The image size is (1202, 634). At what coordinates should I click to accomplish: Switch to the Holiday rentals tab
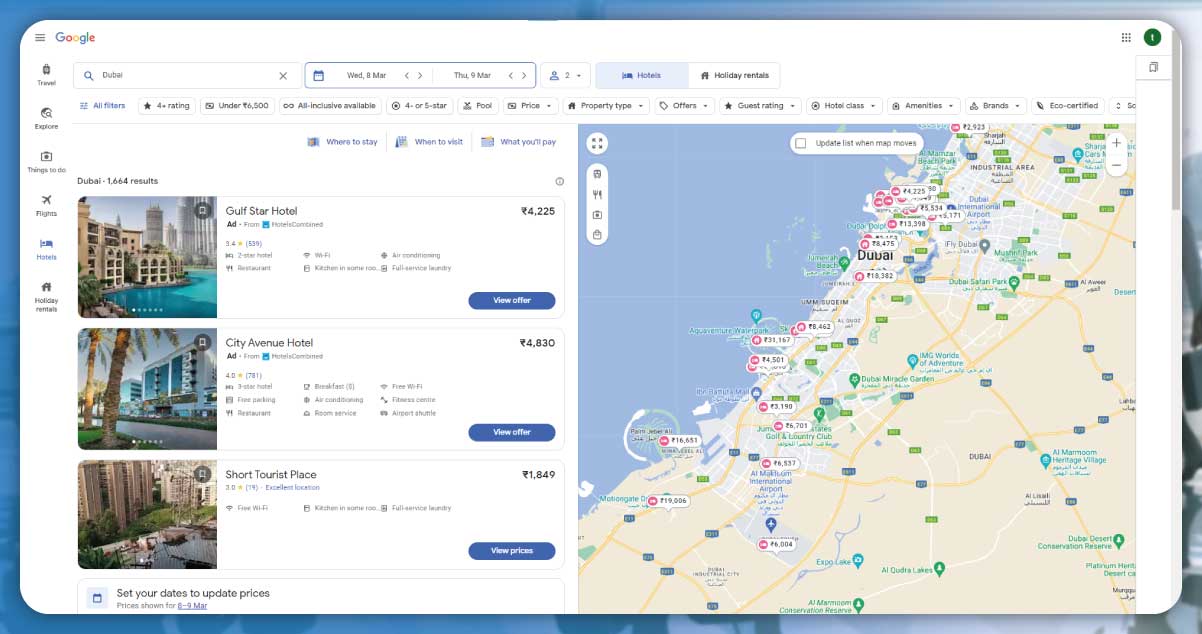pyautogui.click(x=734, y=76)
